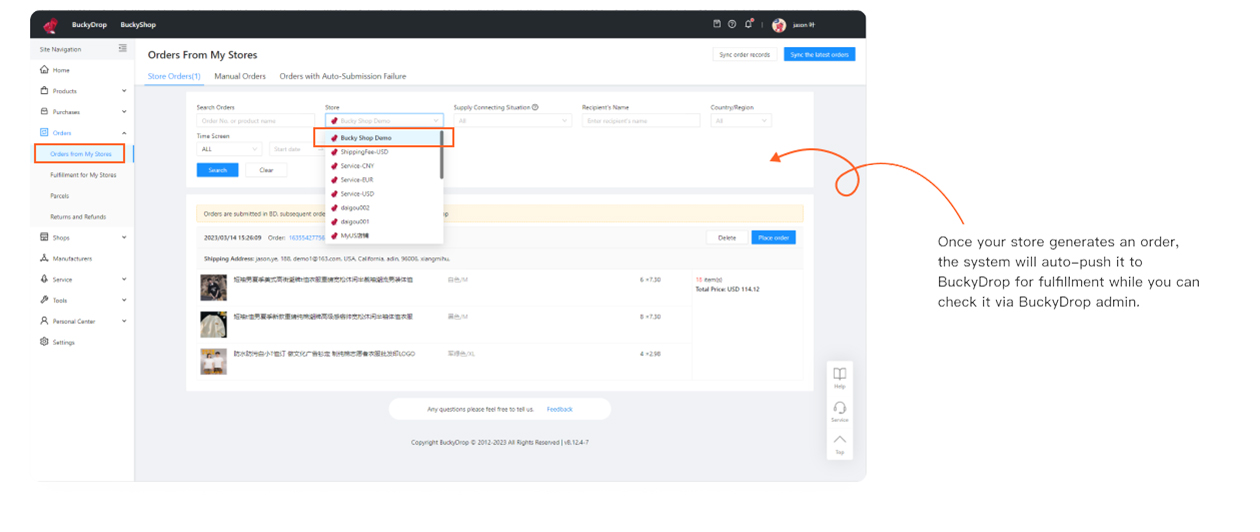Click the Orders icon in sidebar
The height and width of the screenshot is (532, 1260).
(x=44, y=133)
